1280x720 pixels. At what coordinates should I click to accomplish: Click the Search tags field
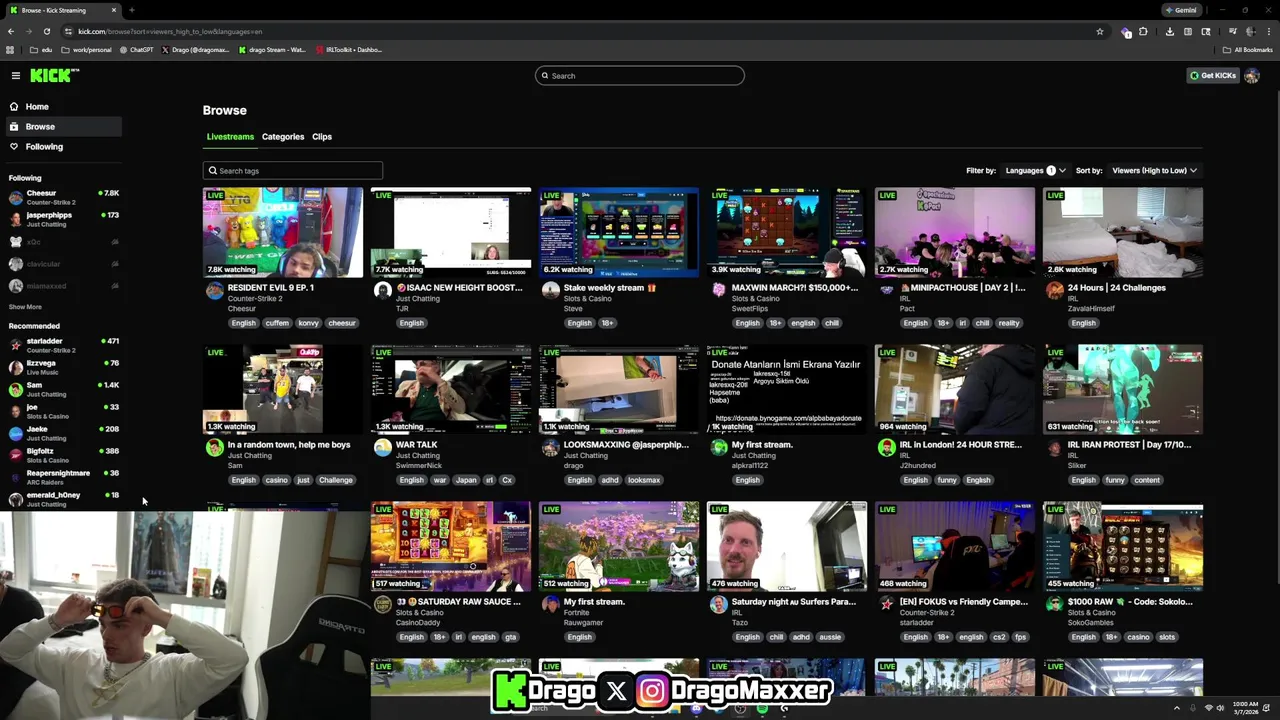click(x=292, y=171)
